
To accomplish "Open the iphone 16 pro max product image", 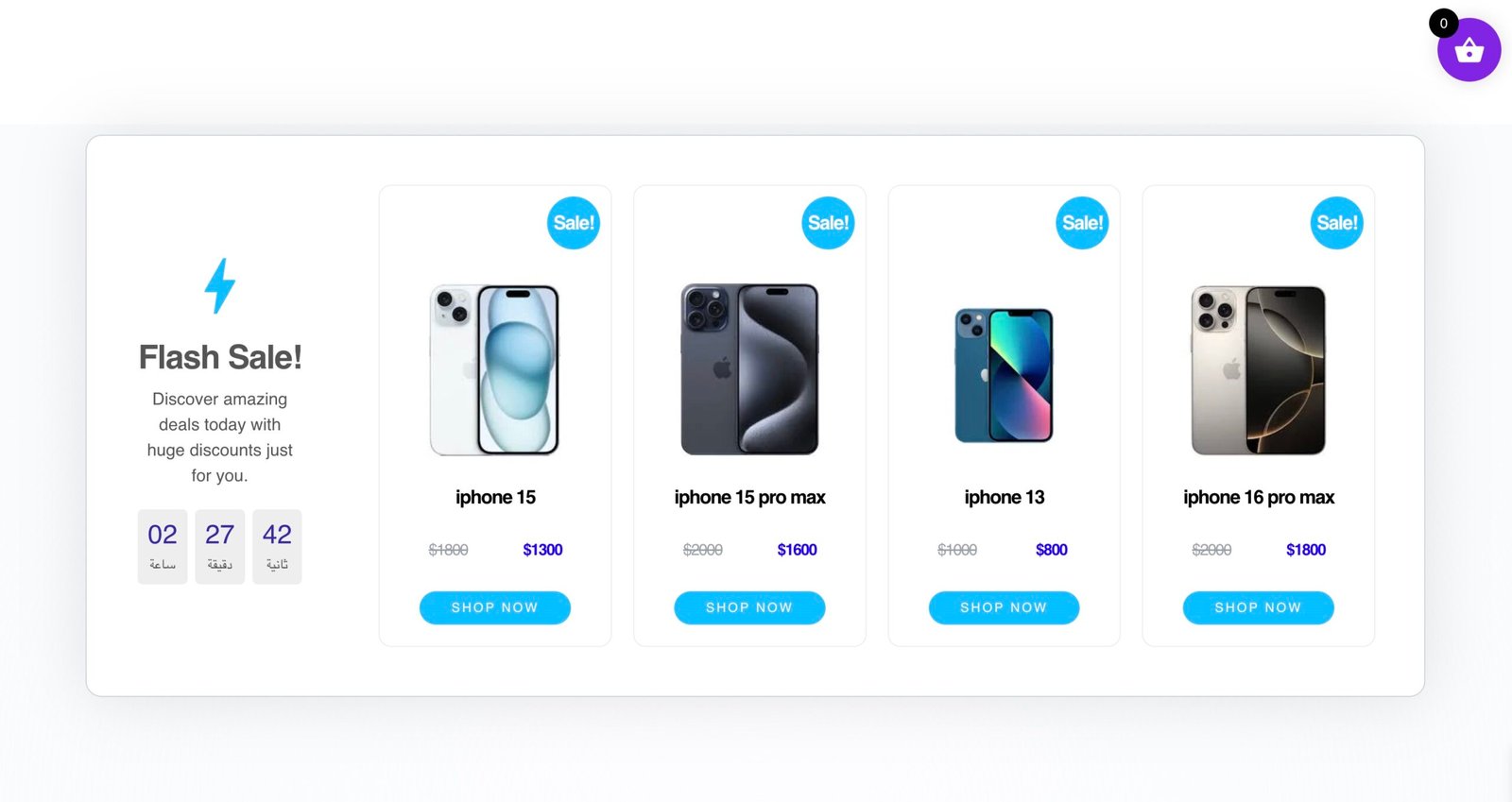I will pos(1259,370).
